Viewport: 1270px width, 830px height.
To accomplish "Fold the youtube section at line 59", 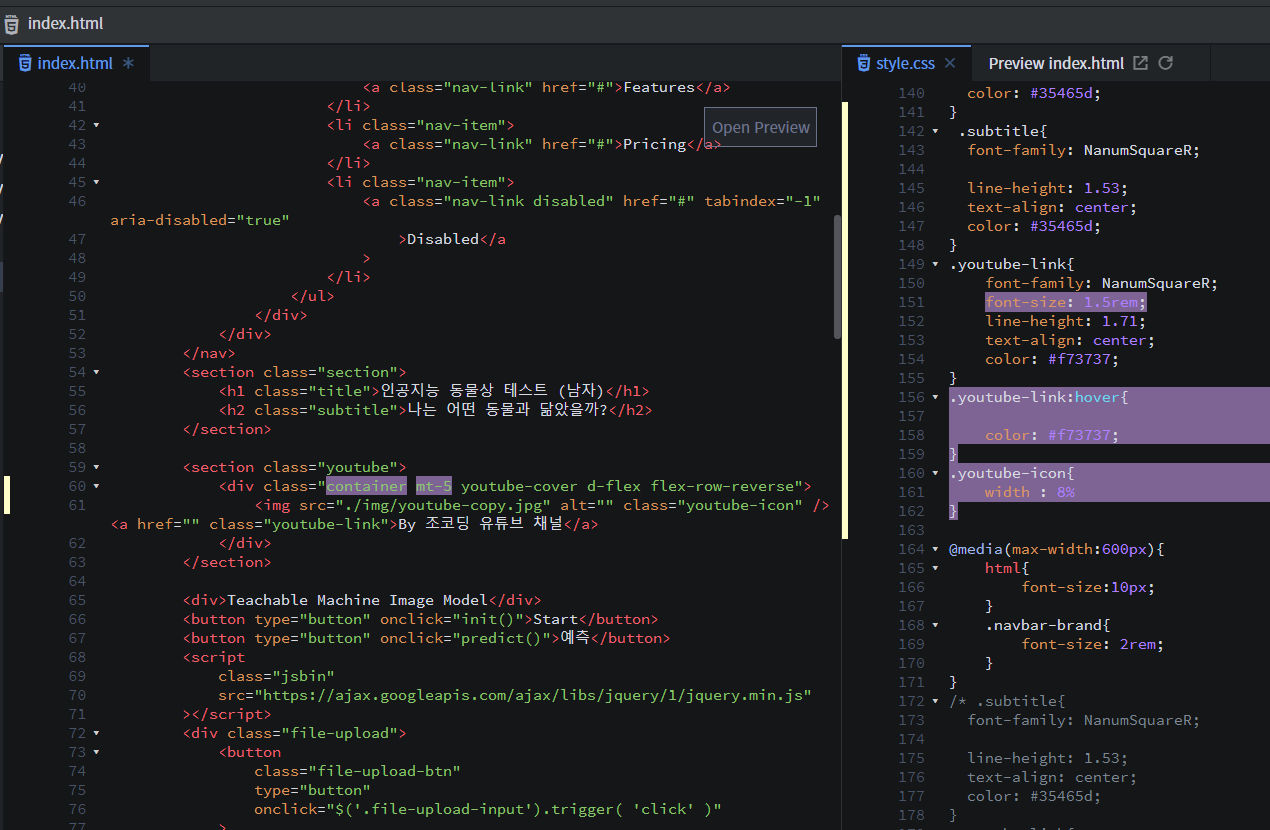I will 96,467.
